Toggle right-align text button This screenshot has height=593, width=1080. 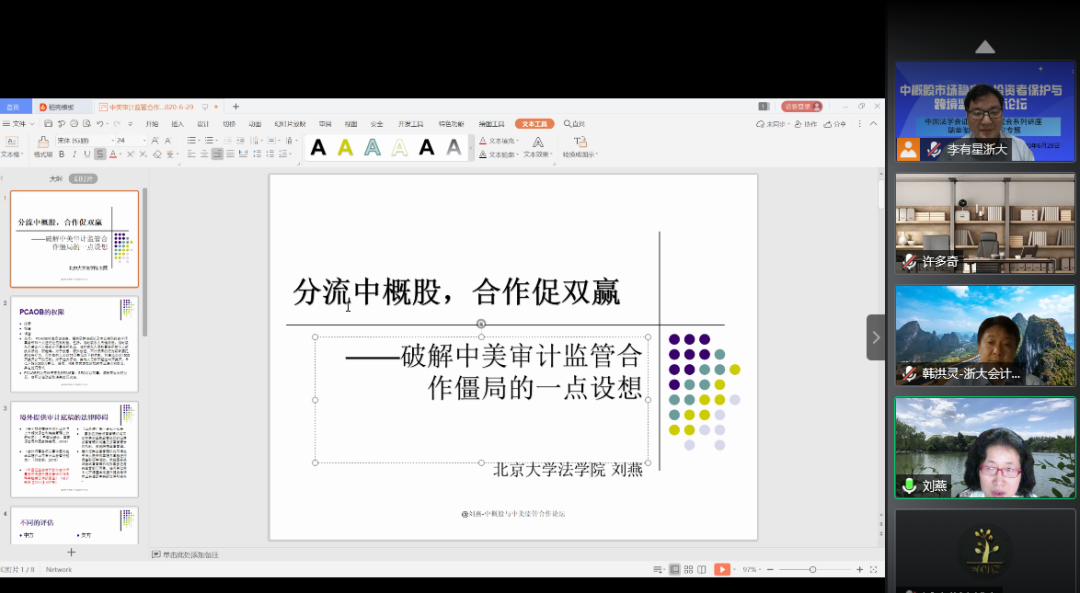tap(218, 154)
